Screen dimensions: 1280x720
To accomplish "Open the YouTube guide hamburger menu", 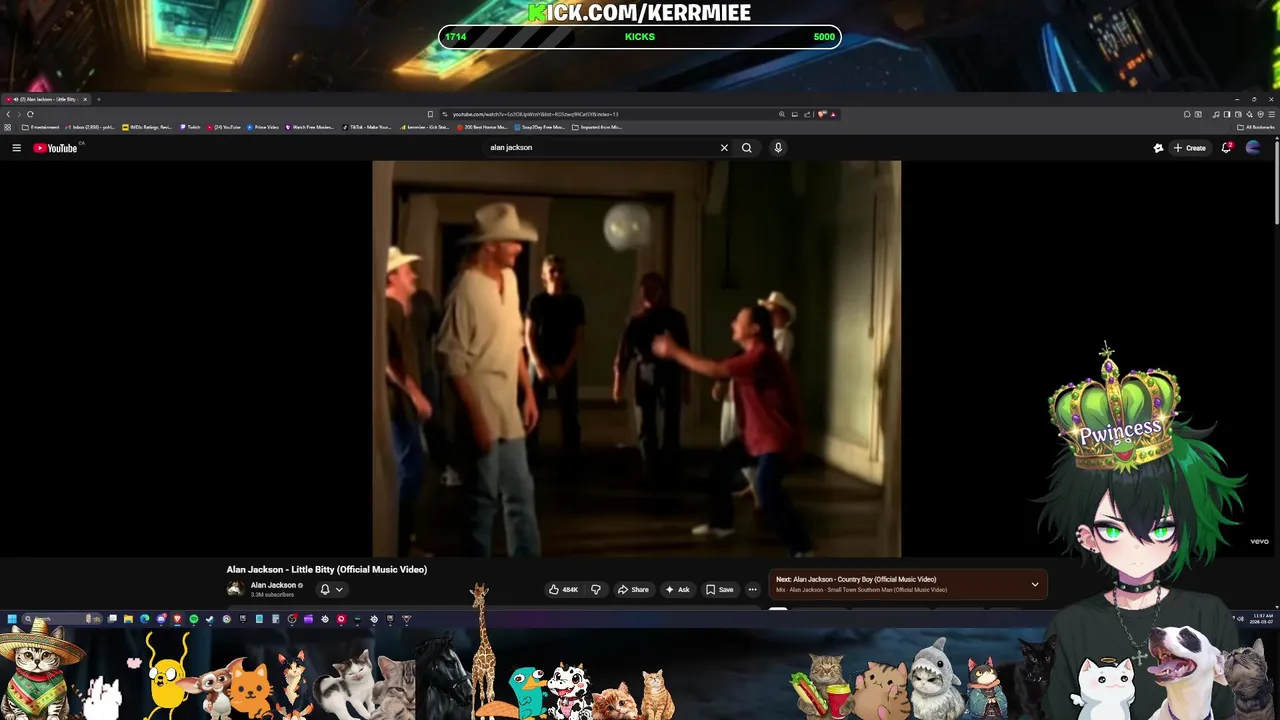I will tap(16, 148).
